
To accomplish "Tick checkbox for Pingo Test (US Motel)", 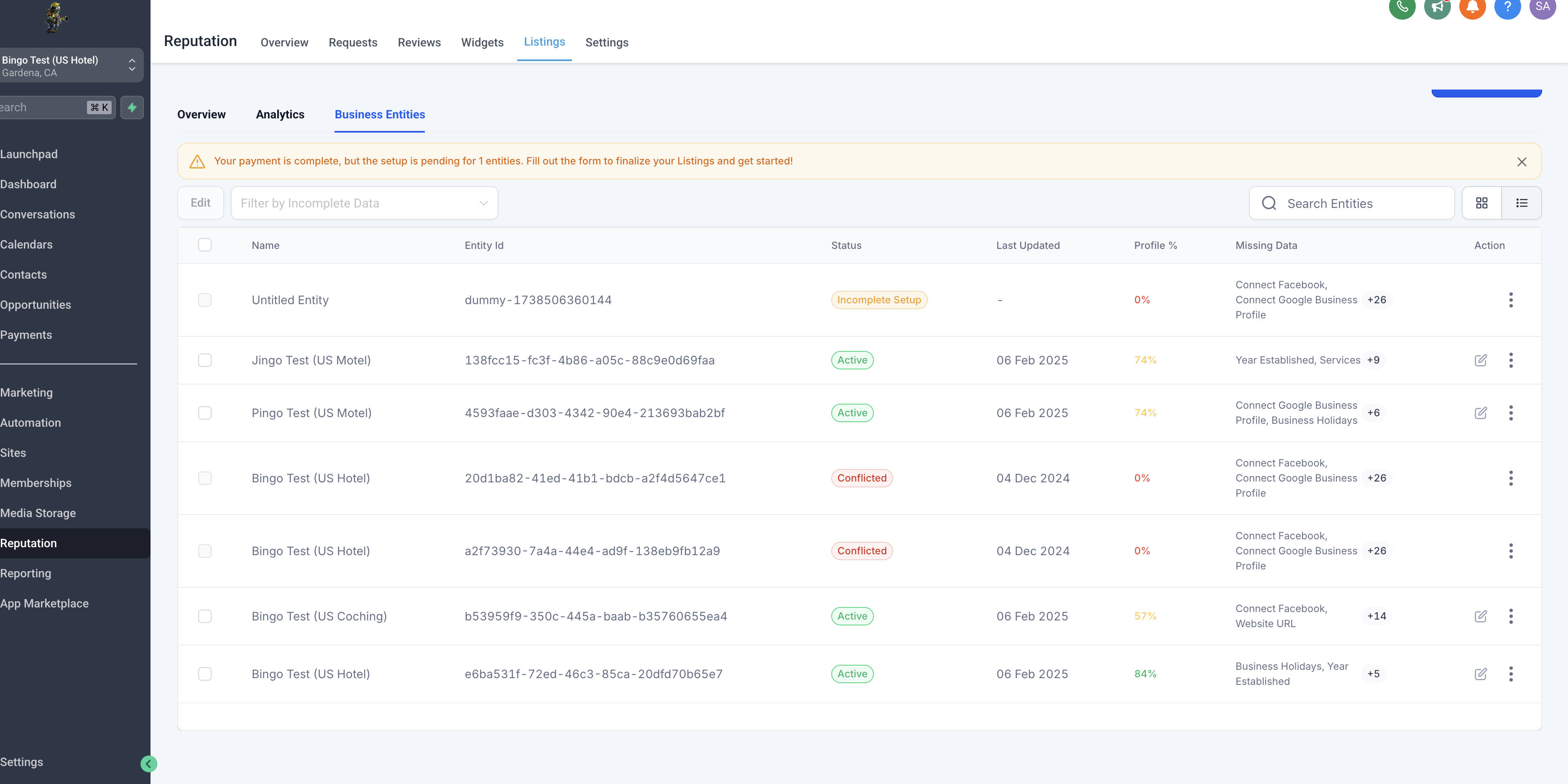I will click(204, 413).
